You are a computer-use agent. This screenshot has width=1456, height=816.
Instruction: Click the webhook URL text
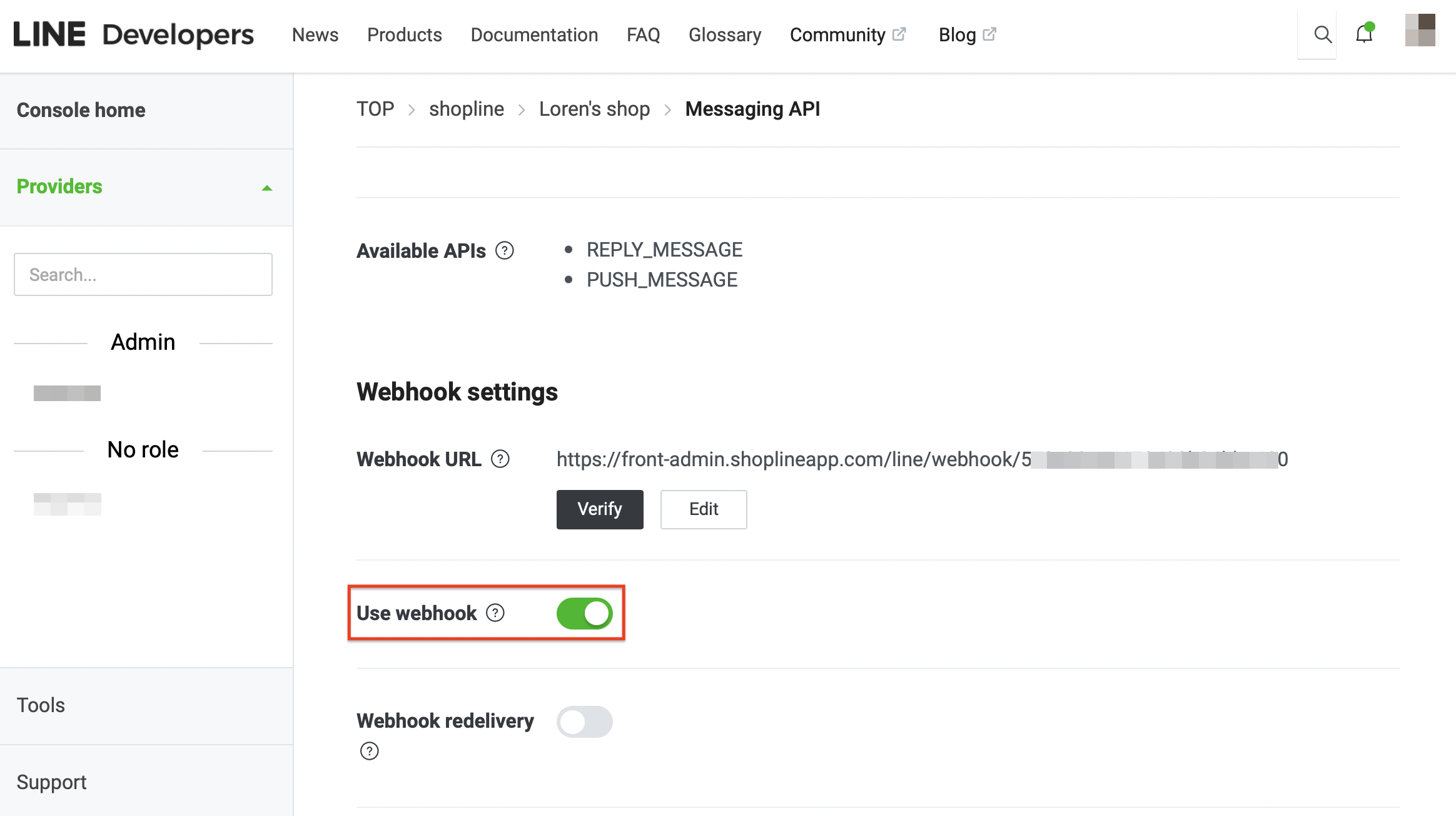pyautogui.click(x=922, y=459)
